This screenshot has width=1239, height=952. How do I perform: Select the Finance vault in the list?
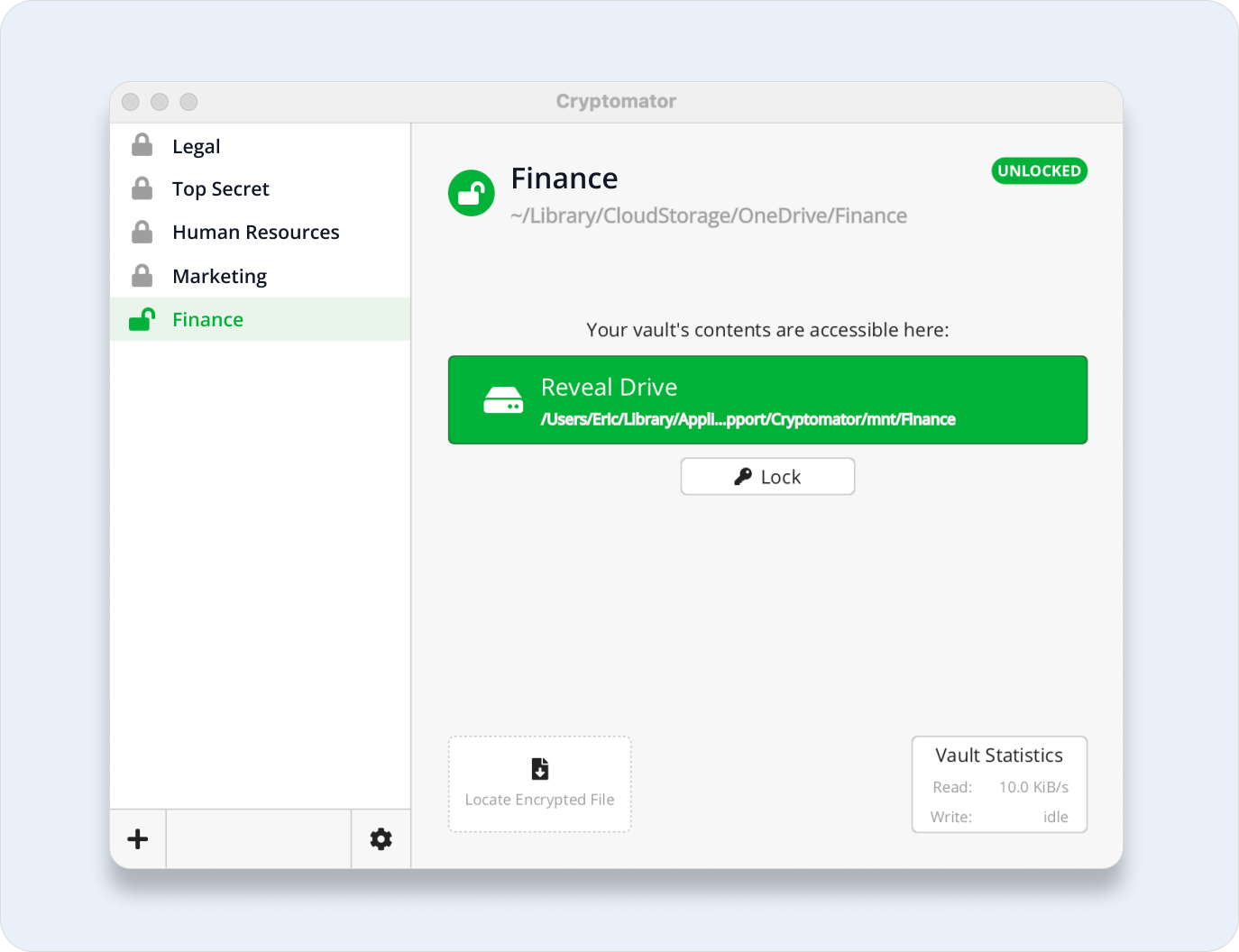click(261, 319)
